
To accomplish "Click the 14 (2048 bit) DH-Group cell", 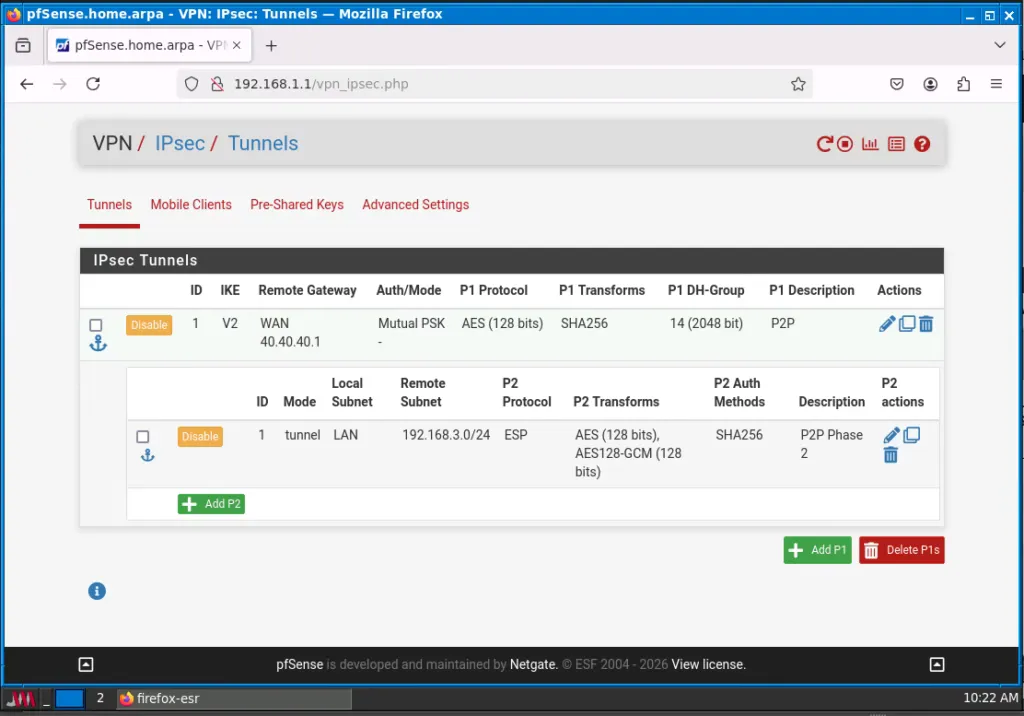I will (x=706, y=323).
